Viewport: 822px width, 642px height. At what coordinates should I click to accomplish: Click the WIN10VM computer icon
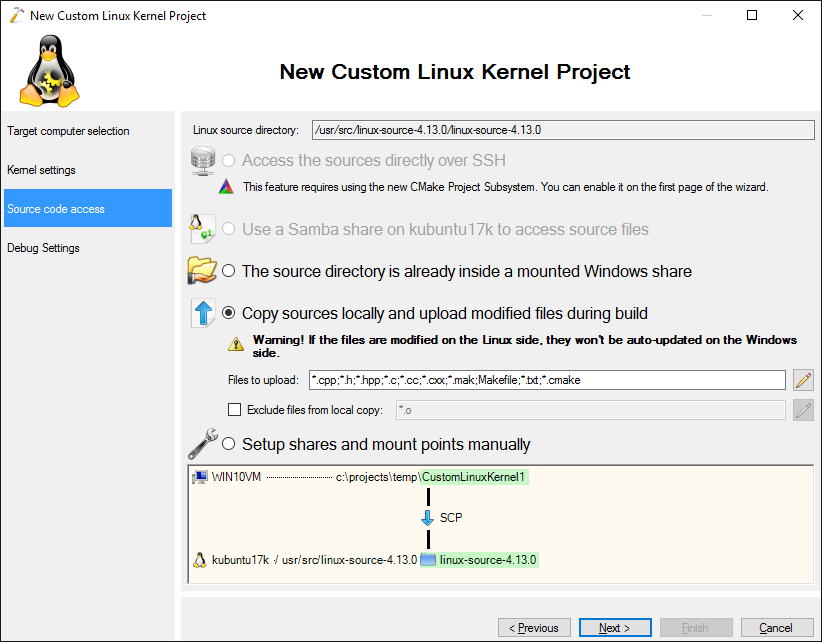click(x=200, y=478)
